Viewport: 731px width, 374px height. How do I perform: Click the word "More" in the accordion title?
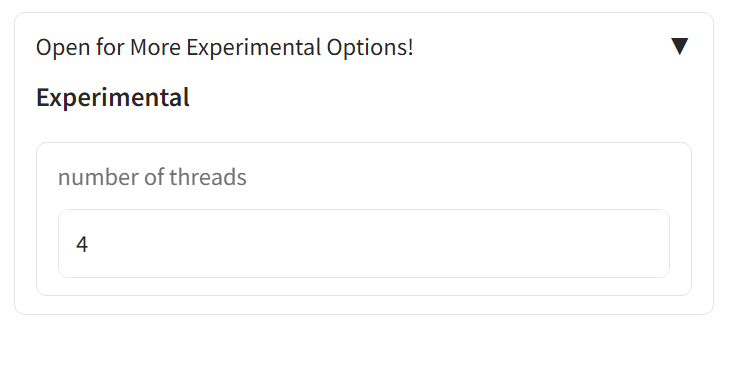click(x=155, y=47)
